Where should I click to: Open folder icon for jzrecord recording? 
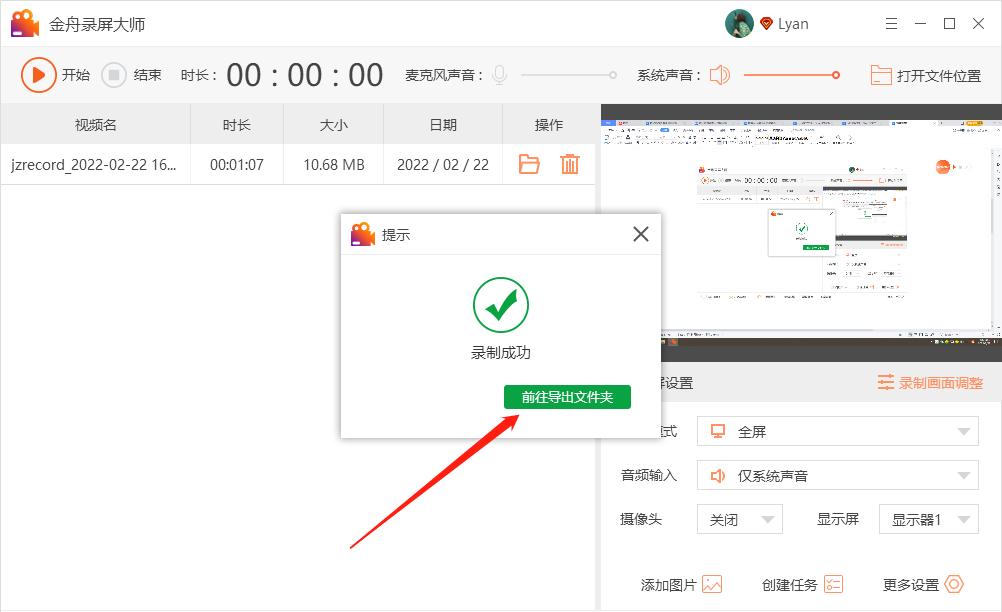[x=528, y=164]
